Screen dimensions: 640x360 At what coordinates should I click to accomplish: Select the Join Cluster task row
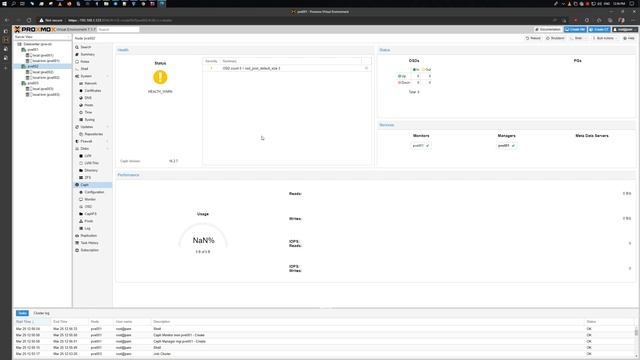[x=324, y=354]
